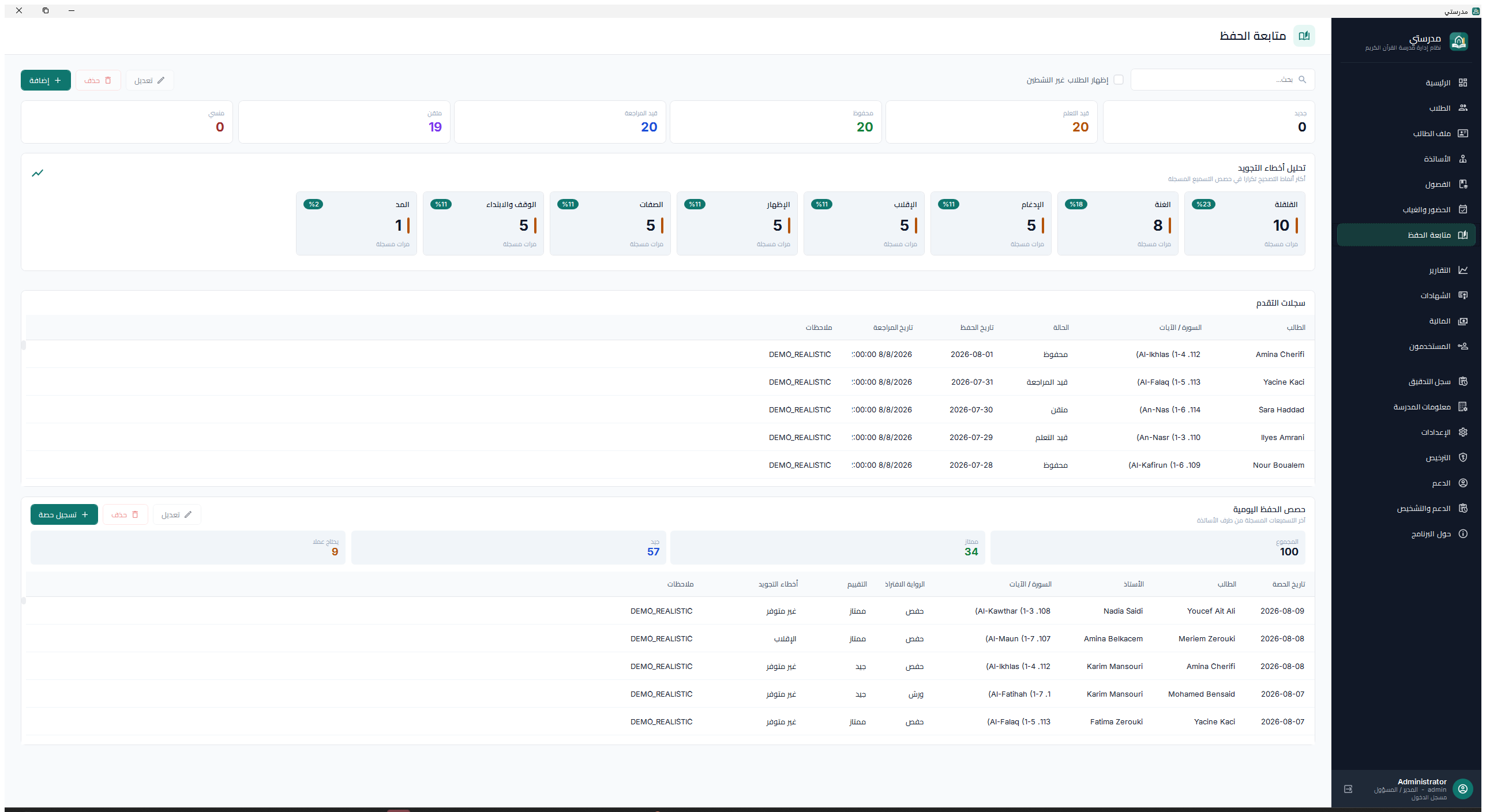Click the top حذف delete button
The width and height of the screenshot is (1486, 812).
(98, 80)
